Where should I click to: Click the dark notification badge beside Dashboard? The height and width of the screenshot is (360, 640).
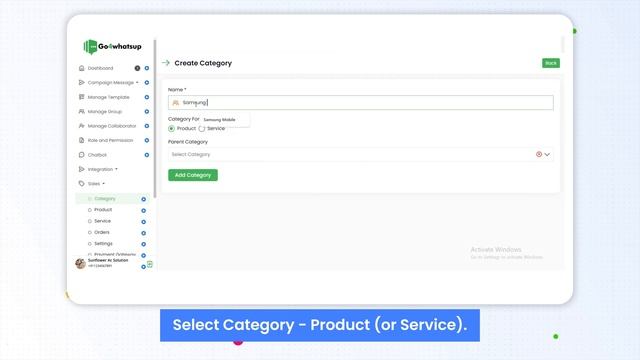[137, 68]
